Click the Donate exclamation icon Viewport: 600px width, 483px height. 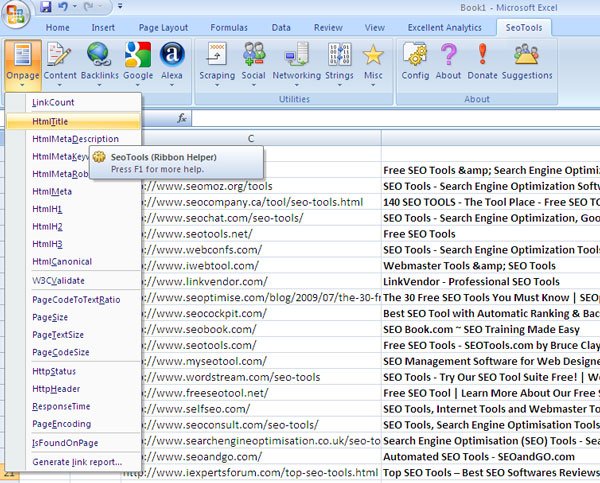pyautogui.click(x=483, y=54)
